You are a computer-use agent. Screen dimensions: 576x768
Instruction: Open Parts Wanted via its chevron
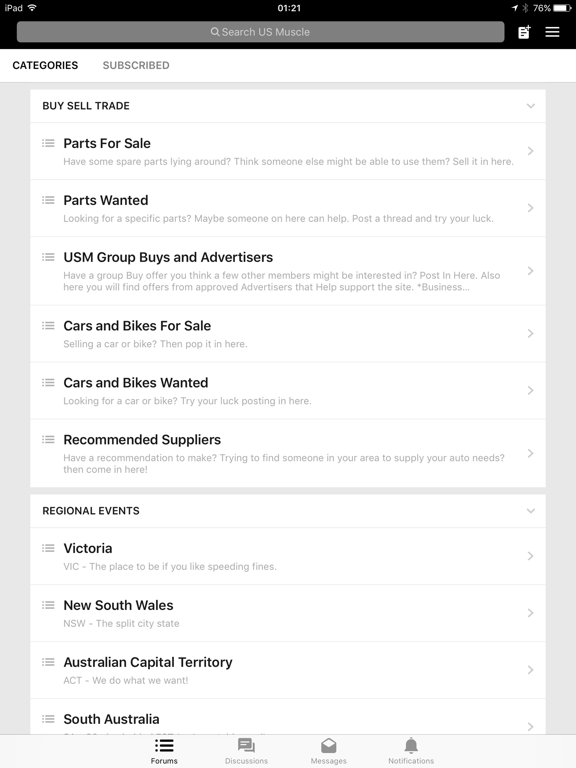[530, 208]
